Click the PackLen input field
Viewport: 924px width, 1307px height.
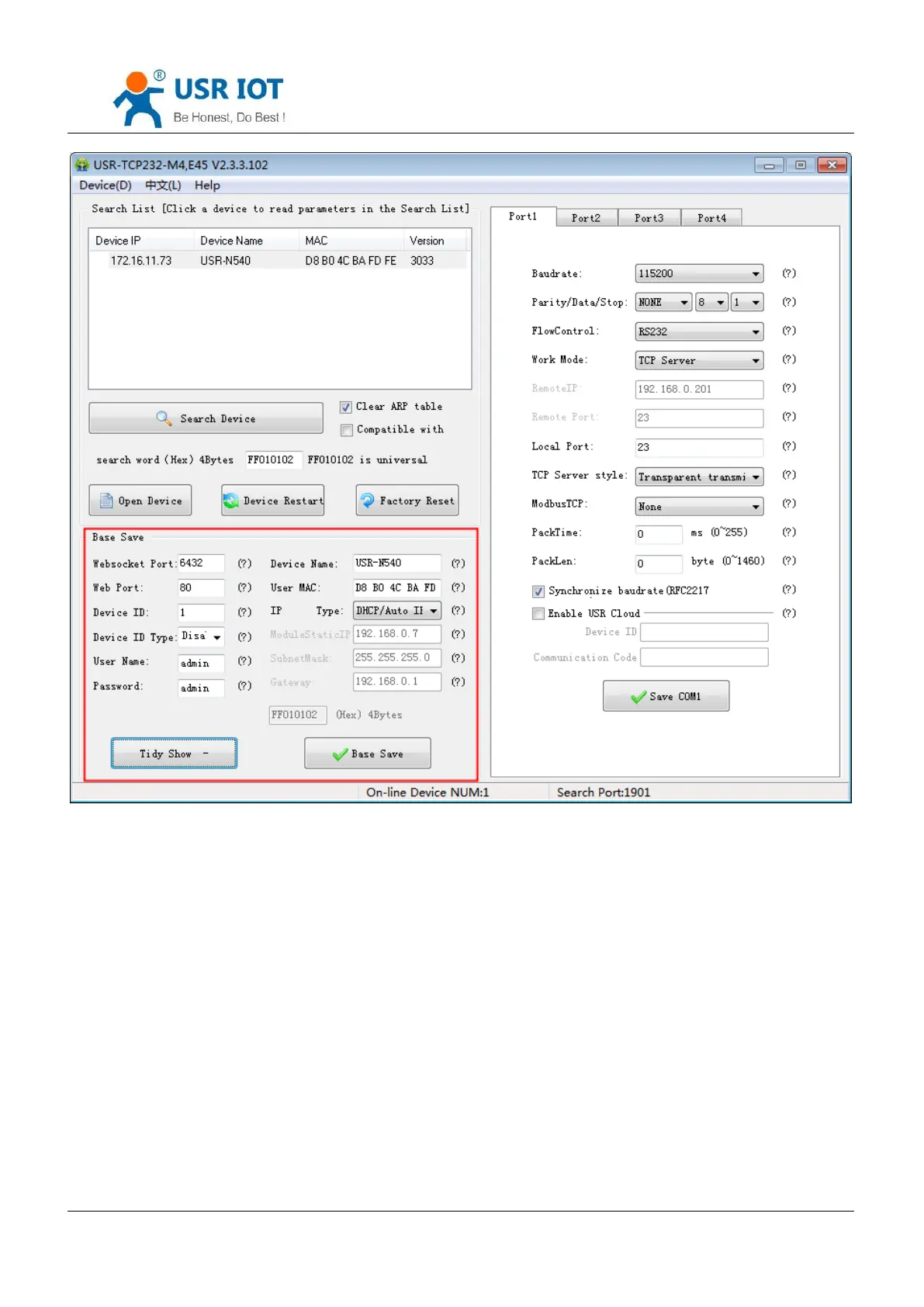tap(659, 563)
